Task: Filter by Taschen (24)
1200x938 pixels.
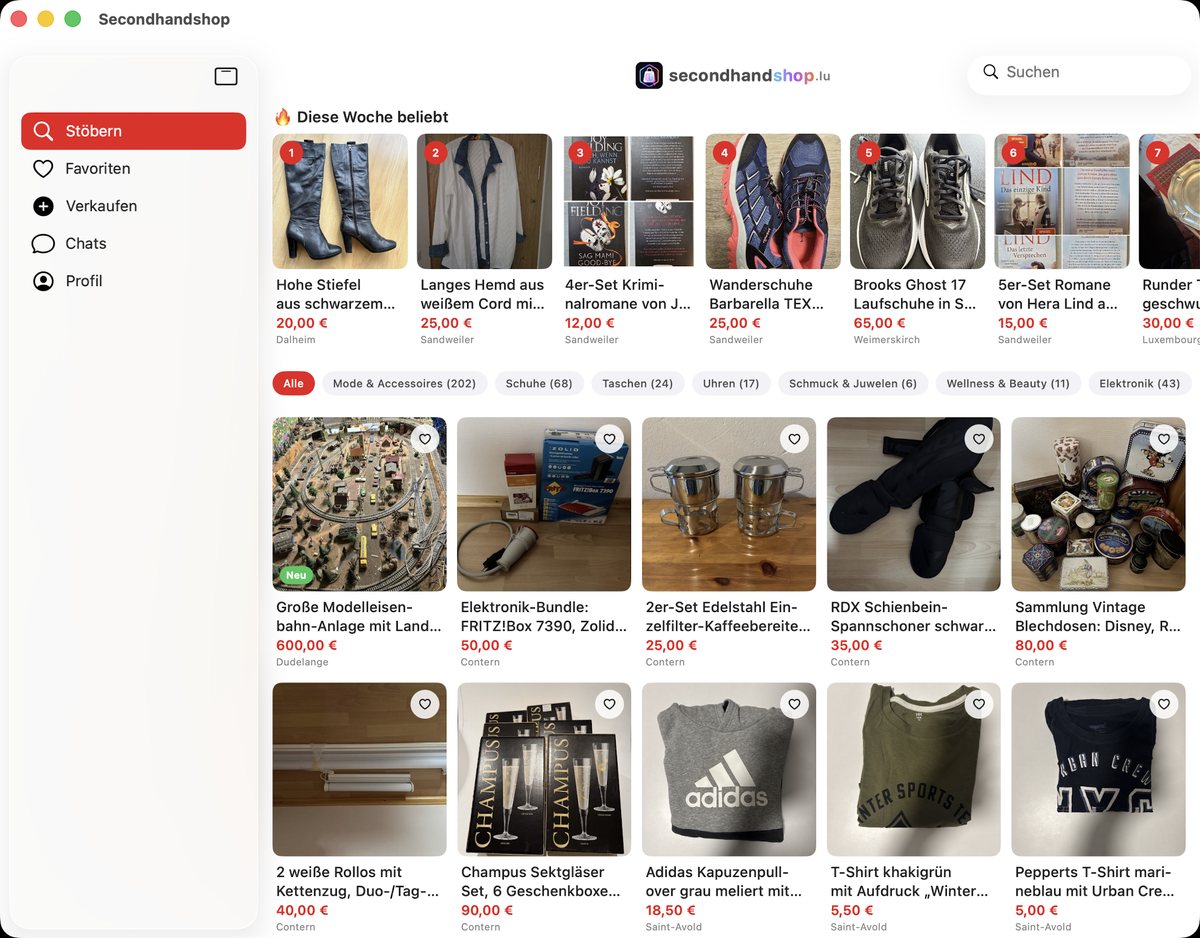Action: pyautogui.click(x=637, y=383)
